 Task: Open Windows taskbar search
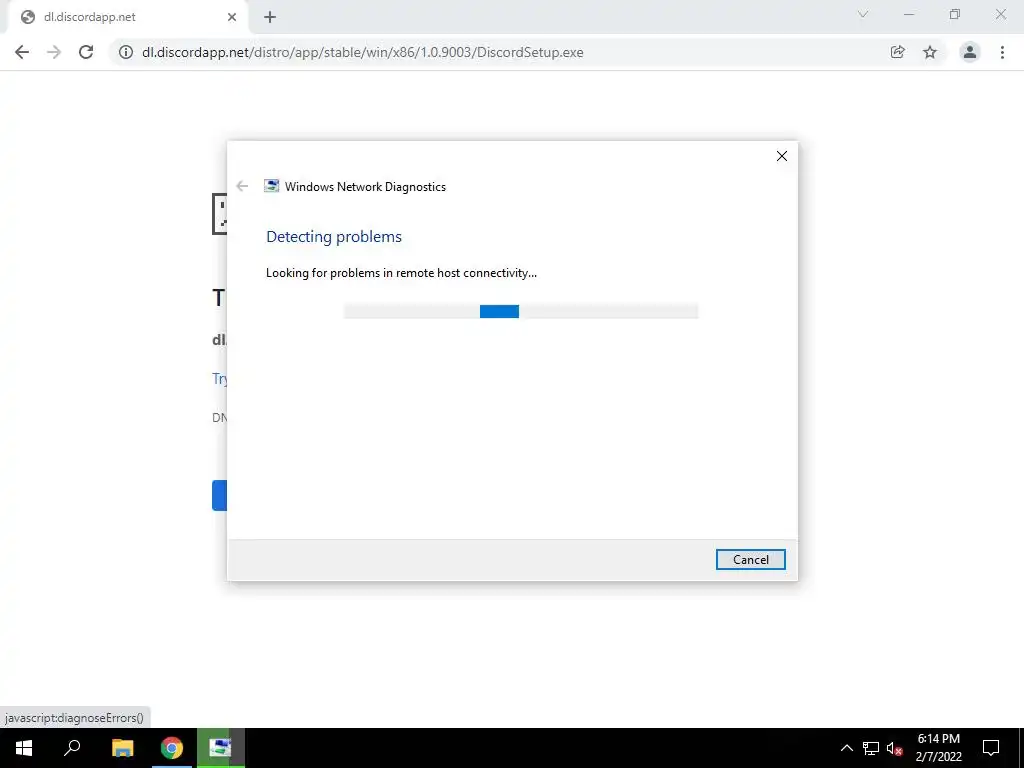pos(72,748)
